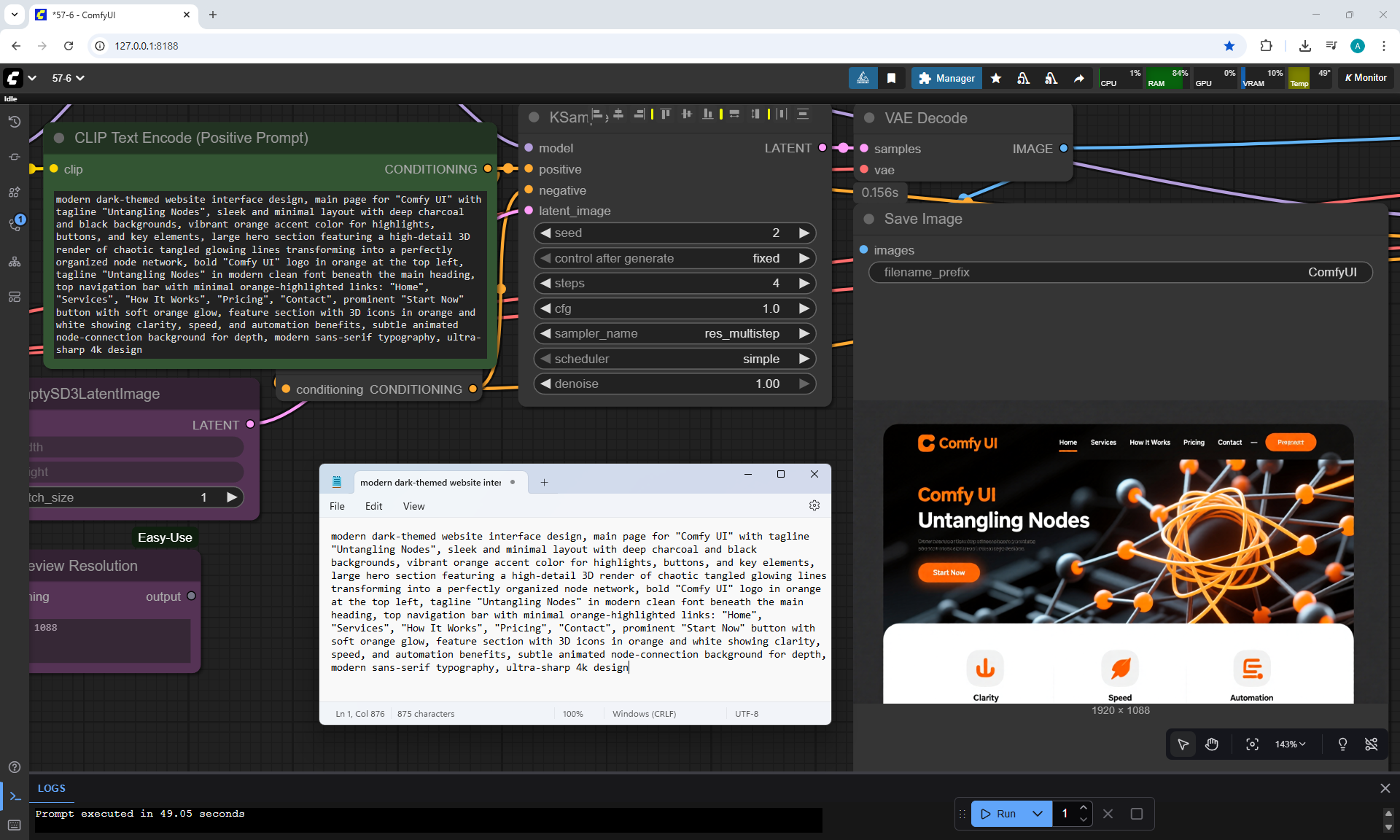Image resolution: width=1400 pixels, height=840 pixels.
Task: Open the ComfyUI Manager
Action: pyautogui.click(x=946, y=78)
